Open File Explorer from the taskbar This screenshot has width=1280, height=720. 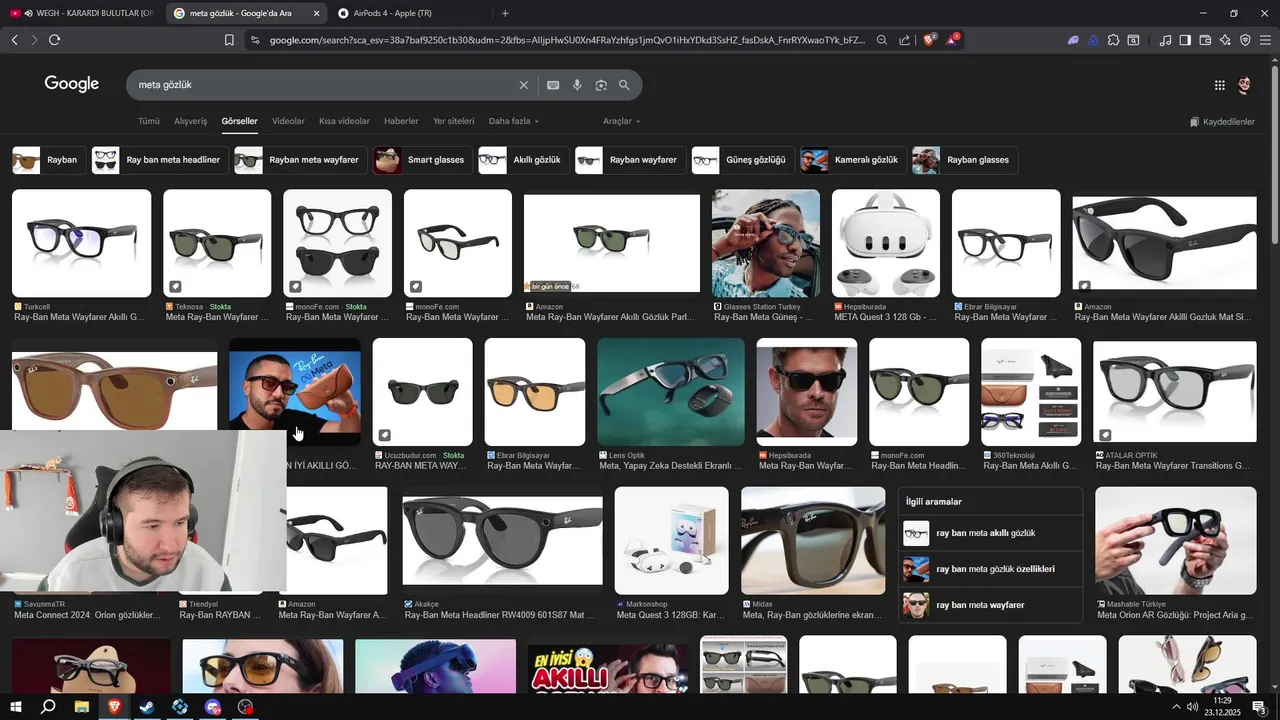pos(81,707)
